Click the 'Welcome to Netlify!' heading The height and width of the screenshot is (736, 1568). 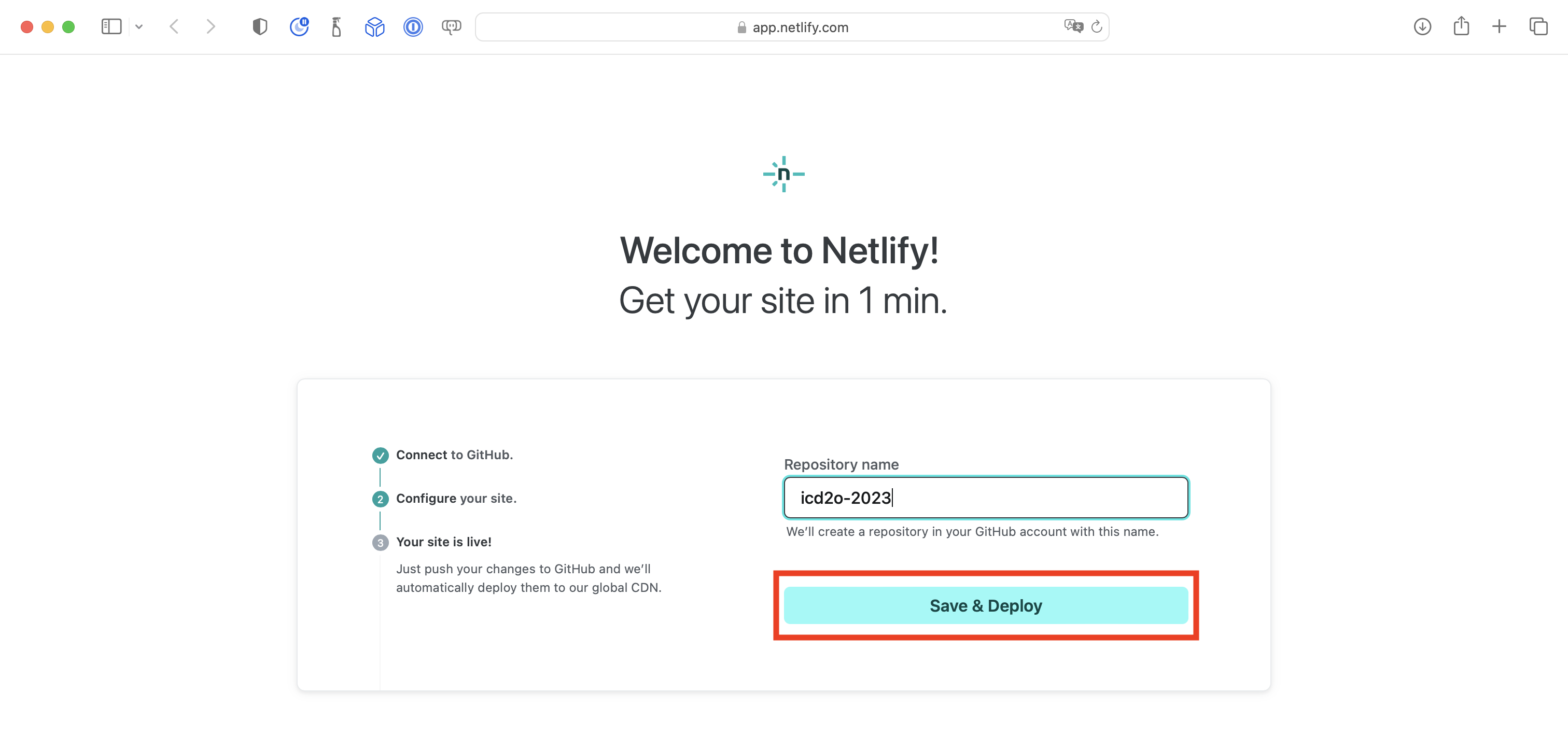[780, 251]
